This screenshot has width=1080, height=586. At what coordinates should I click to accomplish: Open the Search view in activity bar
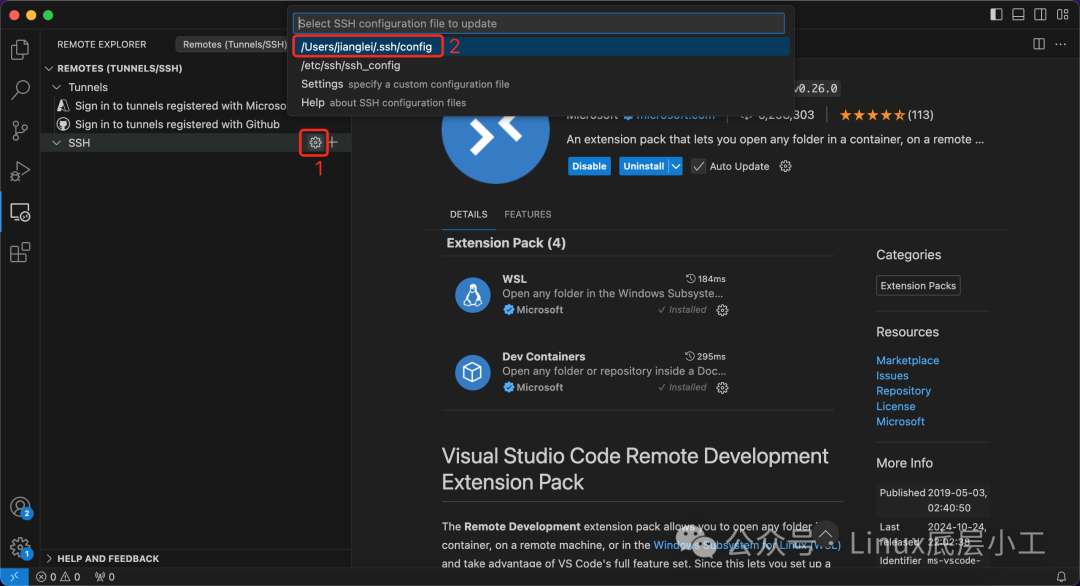coord(20,90)
